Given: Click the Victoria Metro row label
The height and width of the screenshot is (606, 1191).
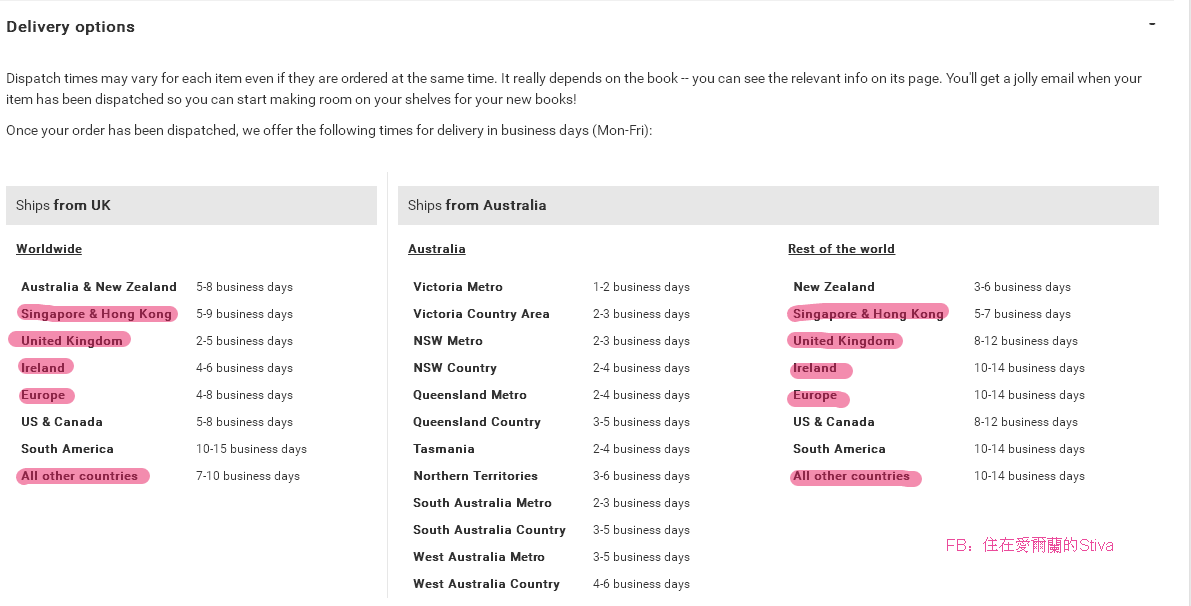Looking at the screenshot, I should [x=458, y=287].
